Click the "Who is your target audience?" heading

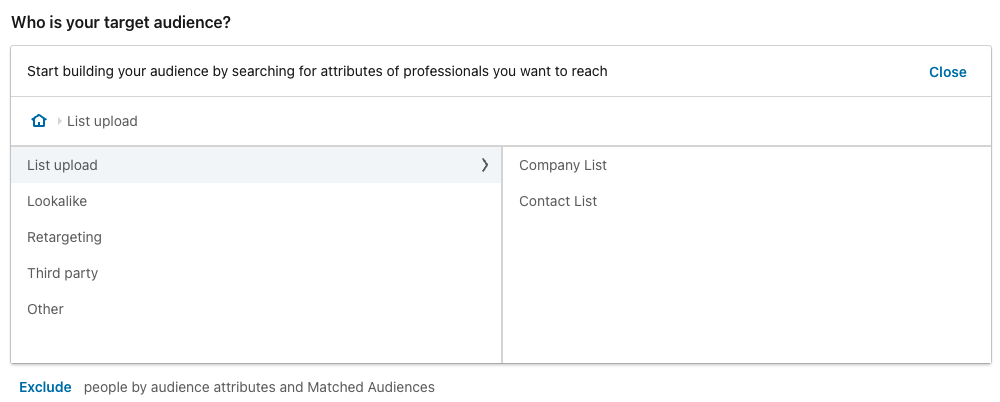(121, 21)
